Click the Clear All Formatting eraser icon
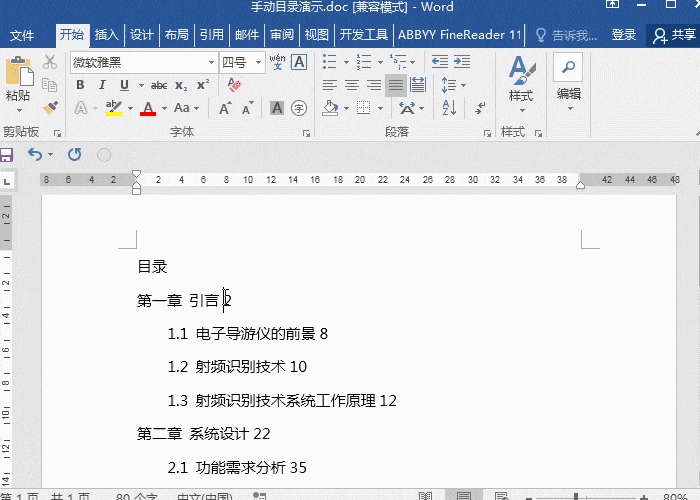Viewport: 700px width, 500px height. pyautogui.click(x=234, y=85)
